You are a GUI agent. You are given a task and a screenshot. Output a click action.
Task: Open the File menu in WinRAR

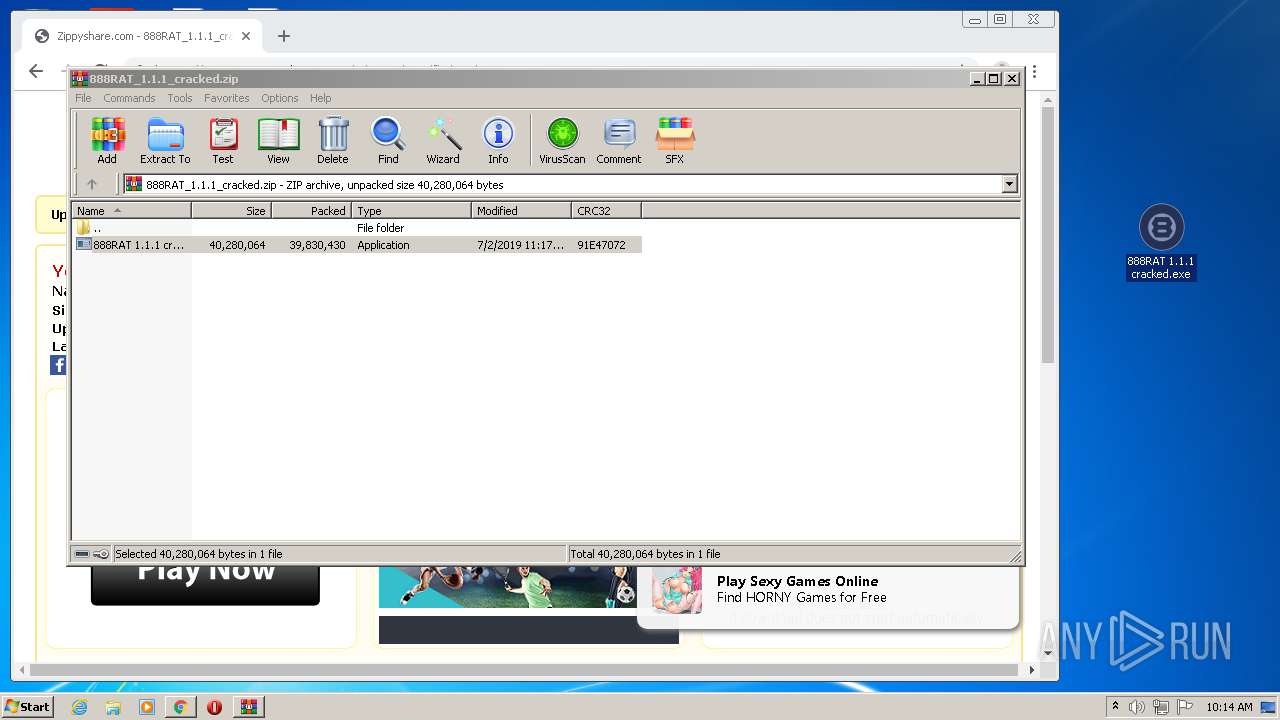pyautogui.click(x=83, y=98)
